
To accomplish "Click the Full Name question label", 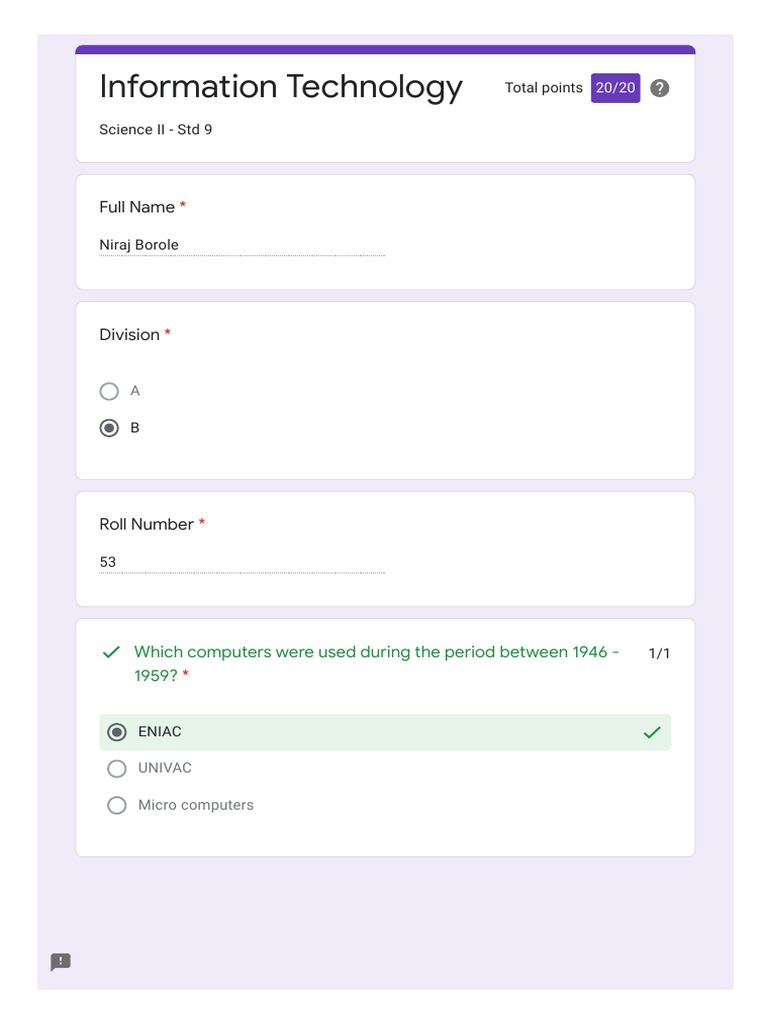I will 137,207.
